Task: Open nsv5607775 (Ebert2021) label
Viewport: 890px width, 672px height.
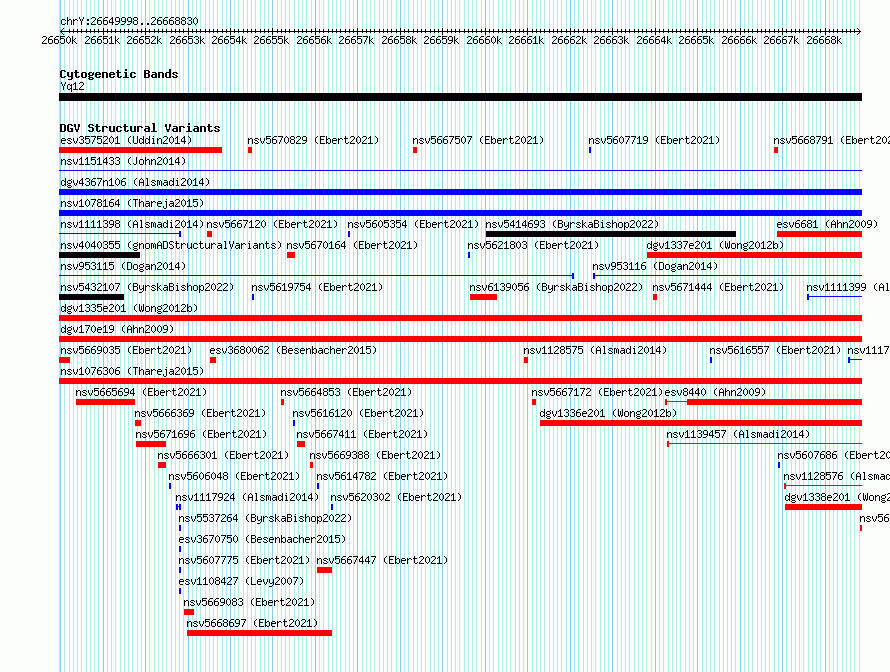Action: pos(244,560)
